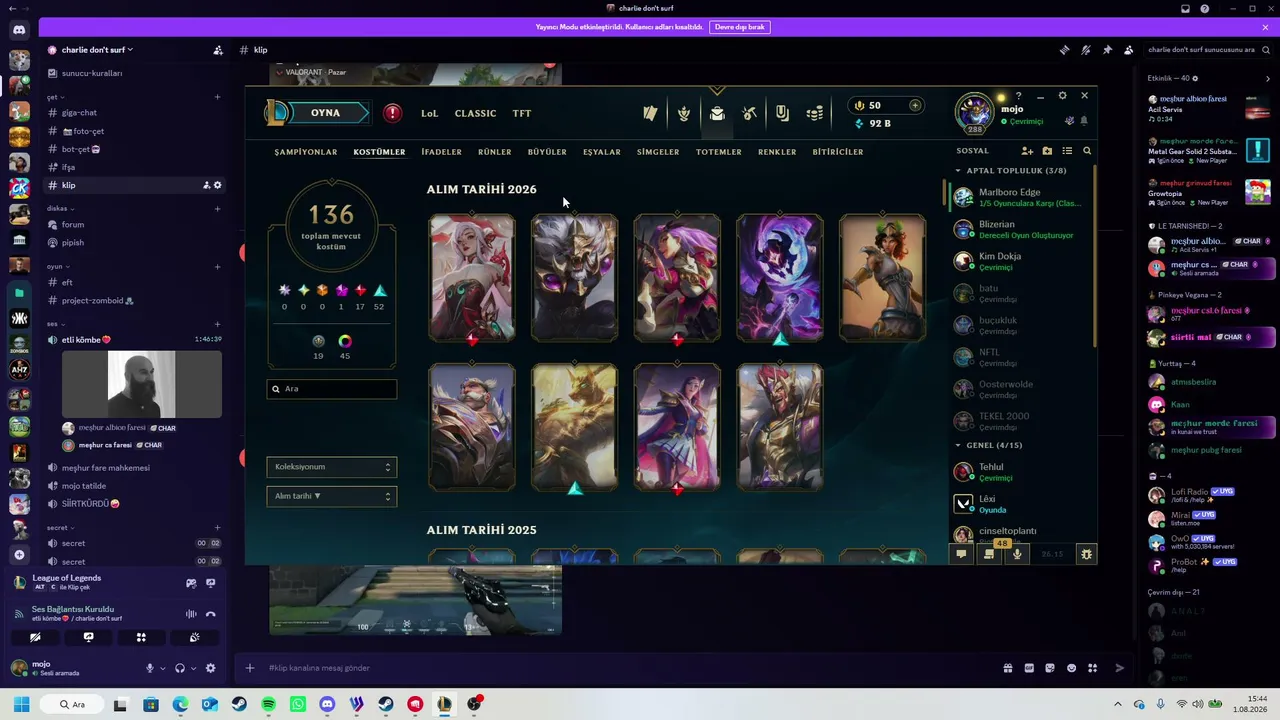Open the TOTEMLER collection tab
1280x720 pixels.
point(719,152)
